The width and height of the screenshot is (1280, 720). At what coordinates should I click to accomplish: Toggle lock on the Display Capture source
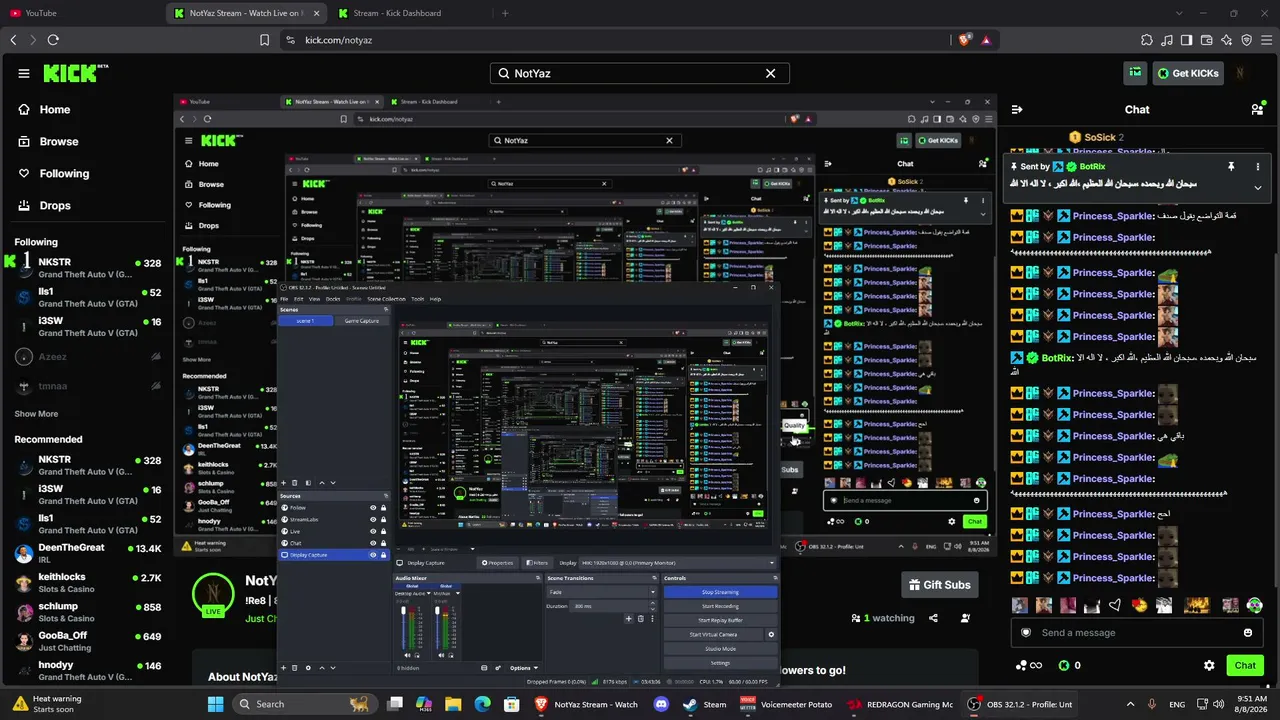pos(384,555)
